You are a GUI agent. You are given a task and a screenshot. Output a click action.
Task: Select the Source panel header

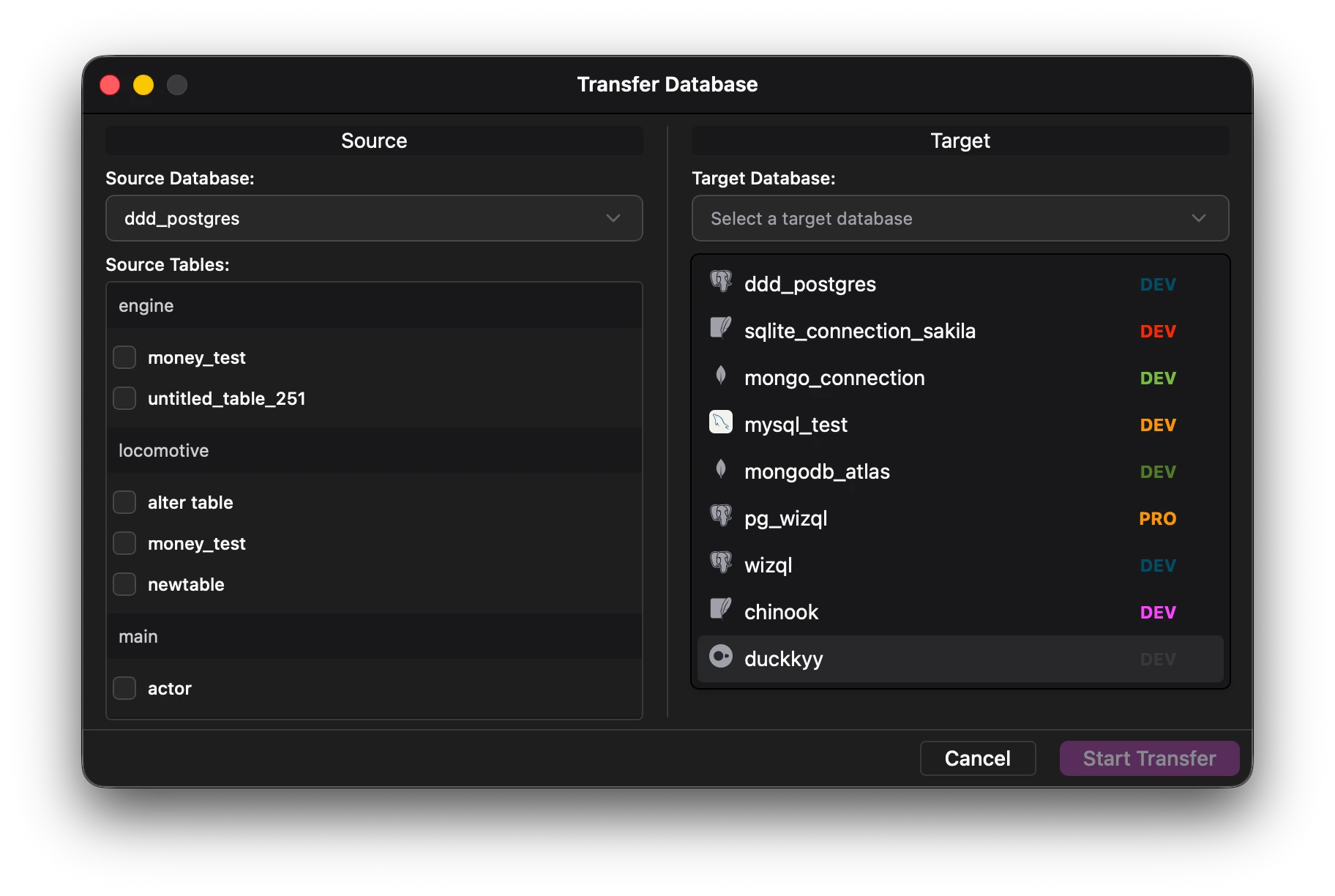pos(374,141)
